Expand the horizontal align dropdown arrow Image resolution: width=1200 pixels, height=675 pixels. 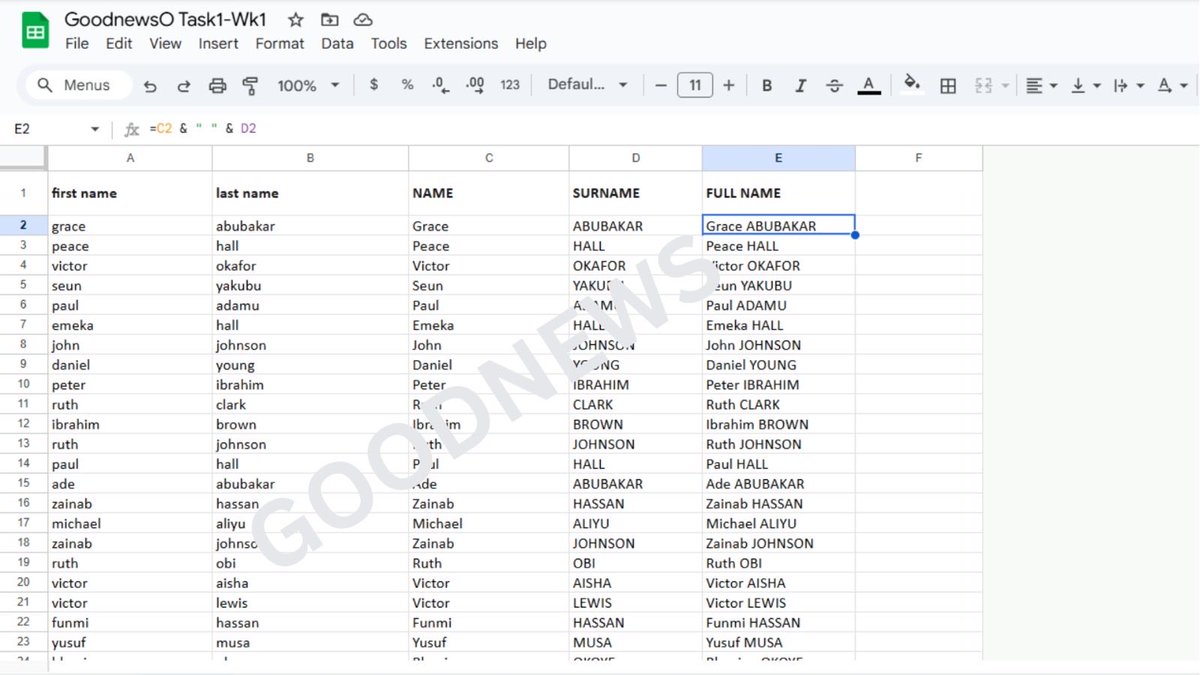(x=1054, y=86)
